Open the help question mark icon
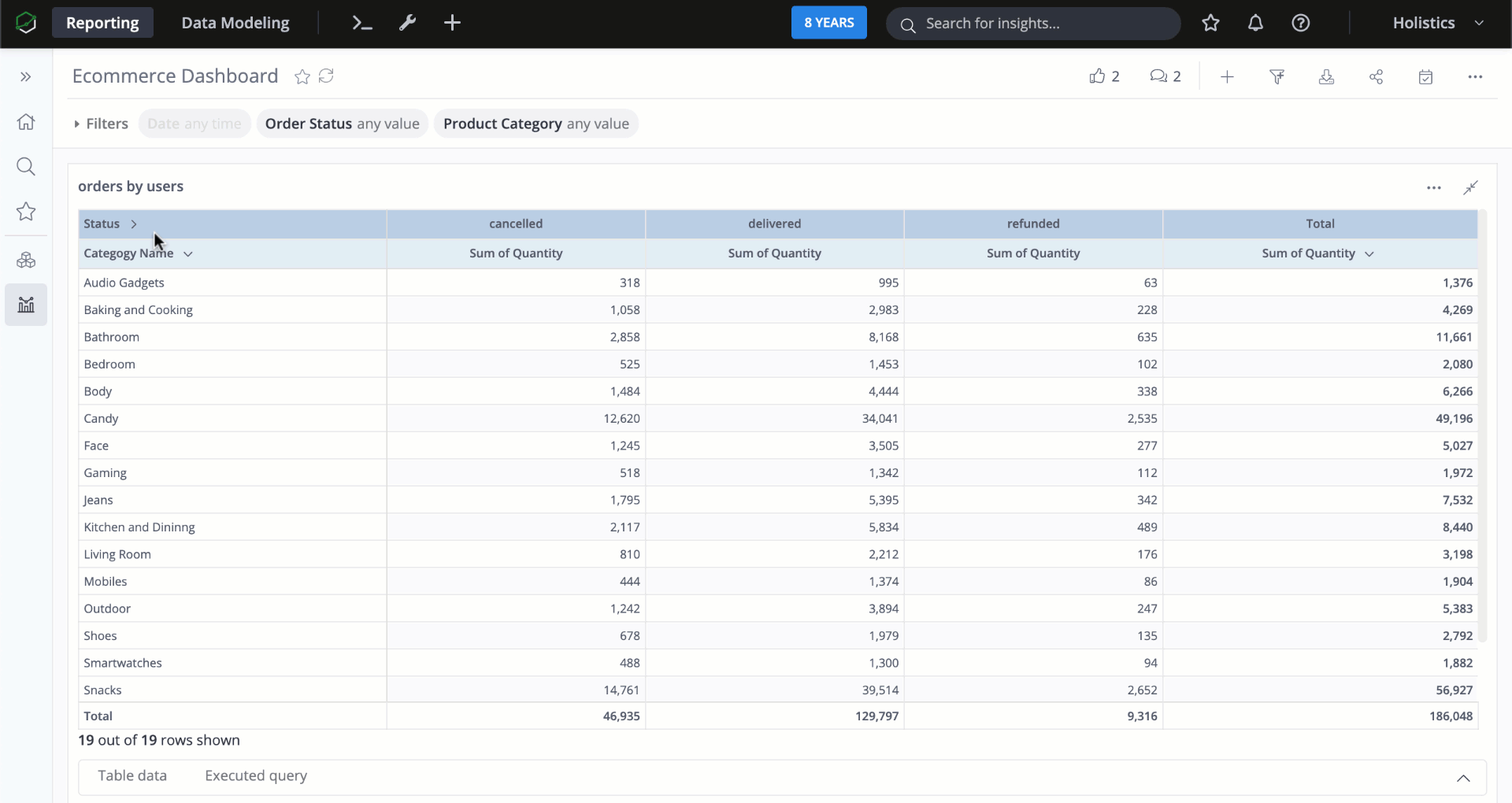The image size is (1512, 803). coord(1300,24)
